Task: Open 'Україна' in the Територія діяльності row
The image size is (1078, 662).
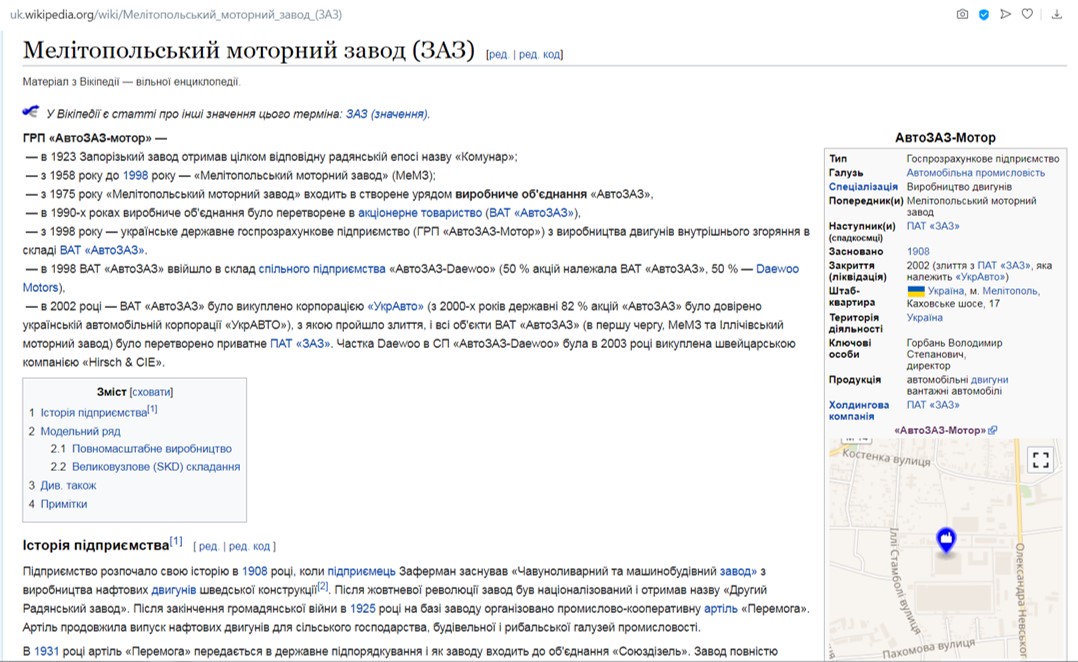Action: [924, 318]
